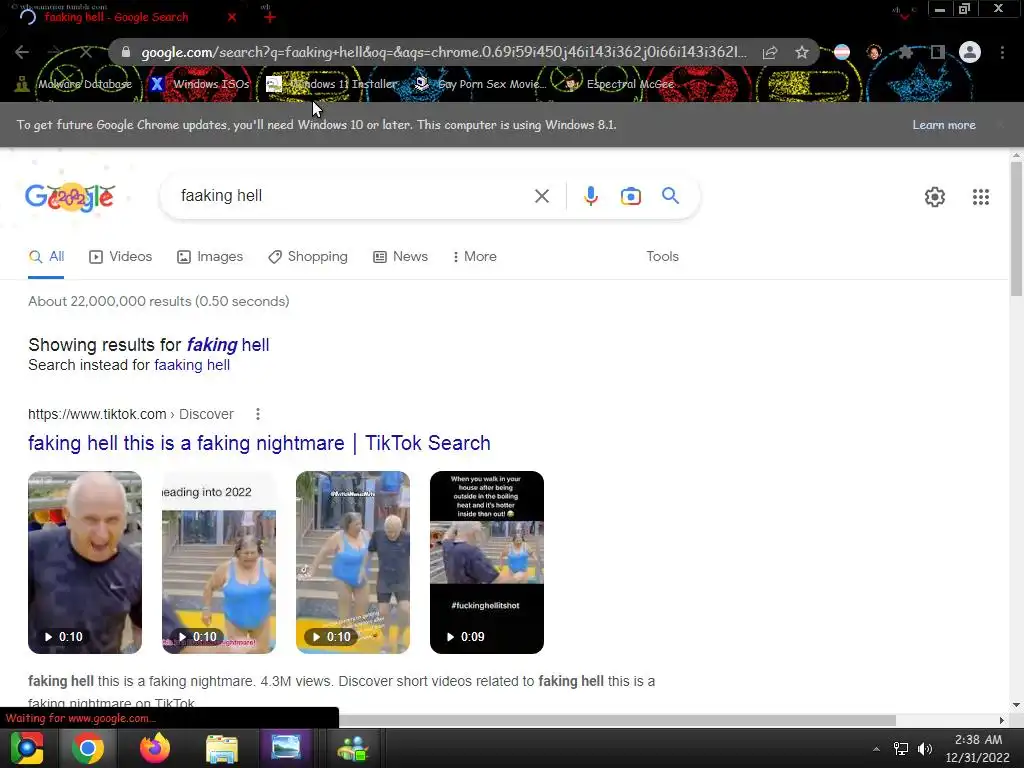Click the tiktok.com Discover URL breadcrumb
Image resolution: width=1024 pixels, height=768 pixels.
click(x=131, y=414)
